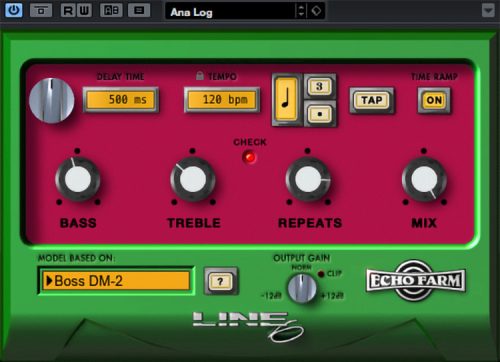Open preset management diamond icon
Image resolution: width=500 pixels, height=362 pixels.
pos(316,11)
